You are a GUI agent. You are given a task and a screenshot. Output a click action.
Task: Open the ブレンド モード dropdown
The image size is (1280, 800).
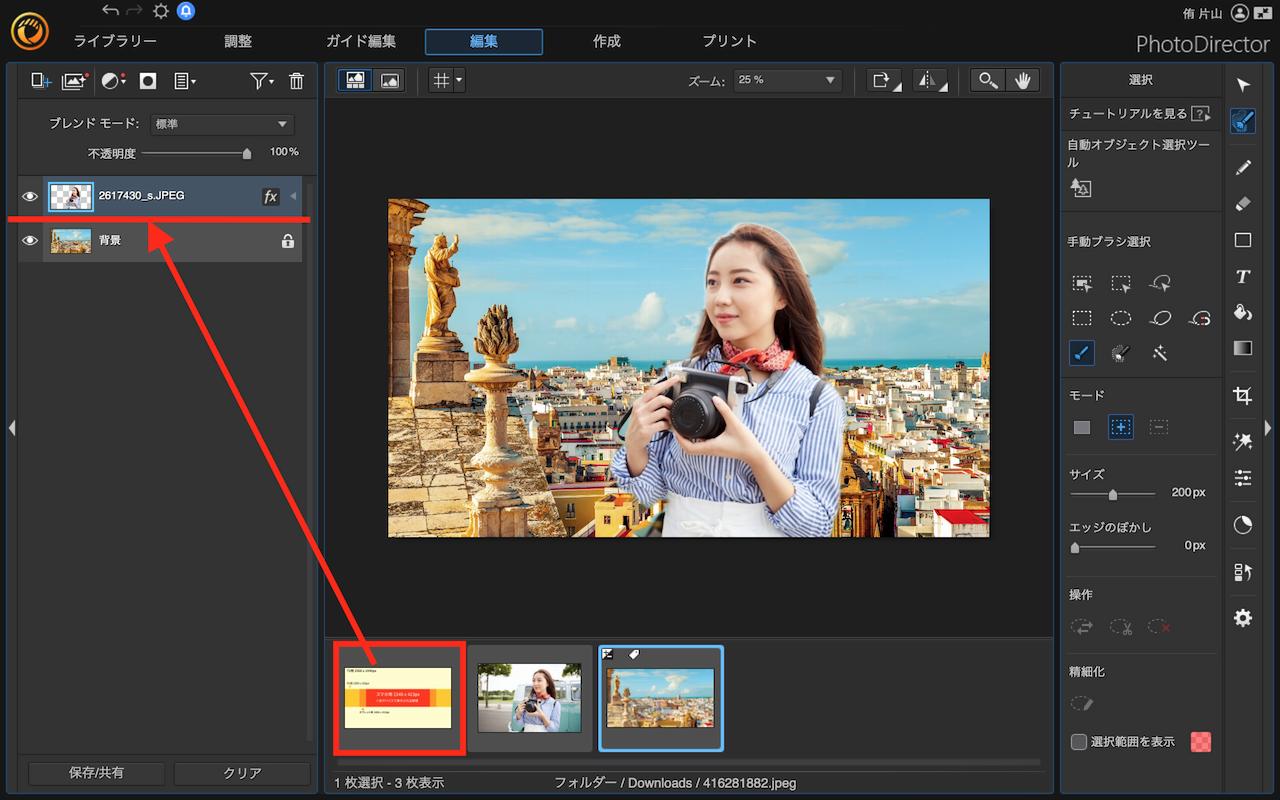point(221,124)
